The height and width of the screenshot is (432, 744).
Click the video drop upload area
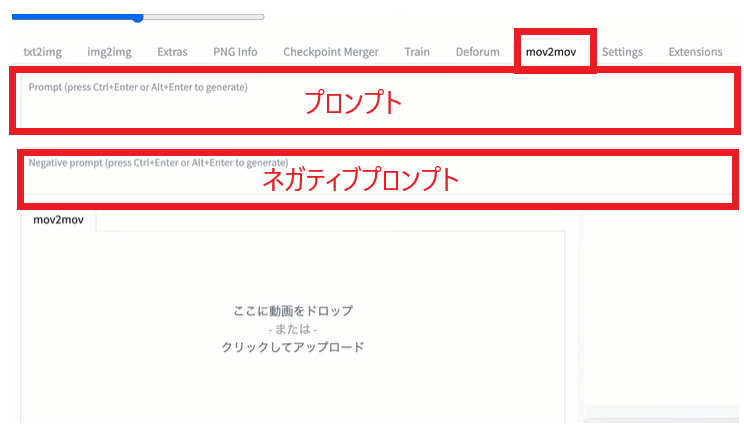[293, 328]
